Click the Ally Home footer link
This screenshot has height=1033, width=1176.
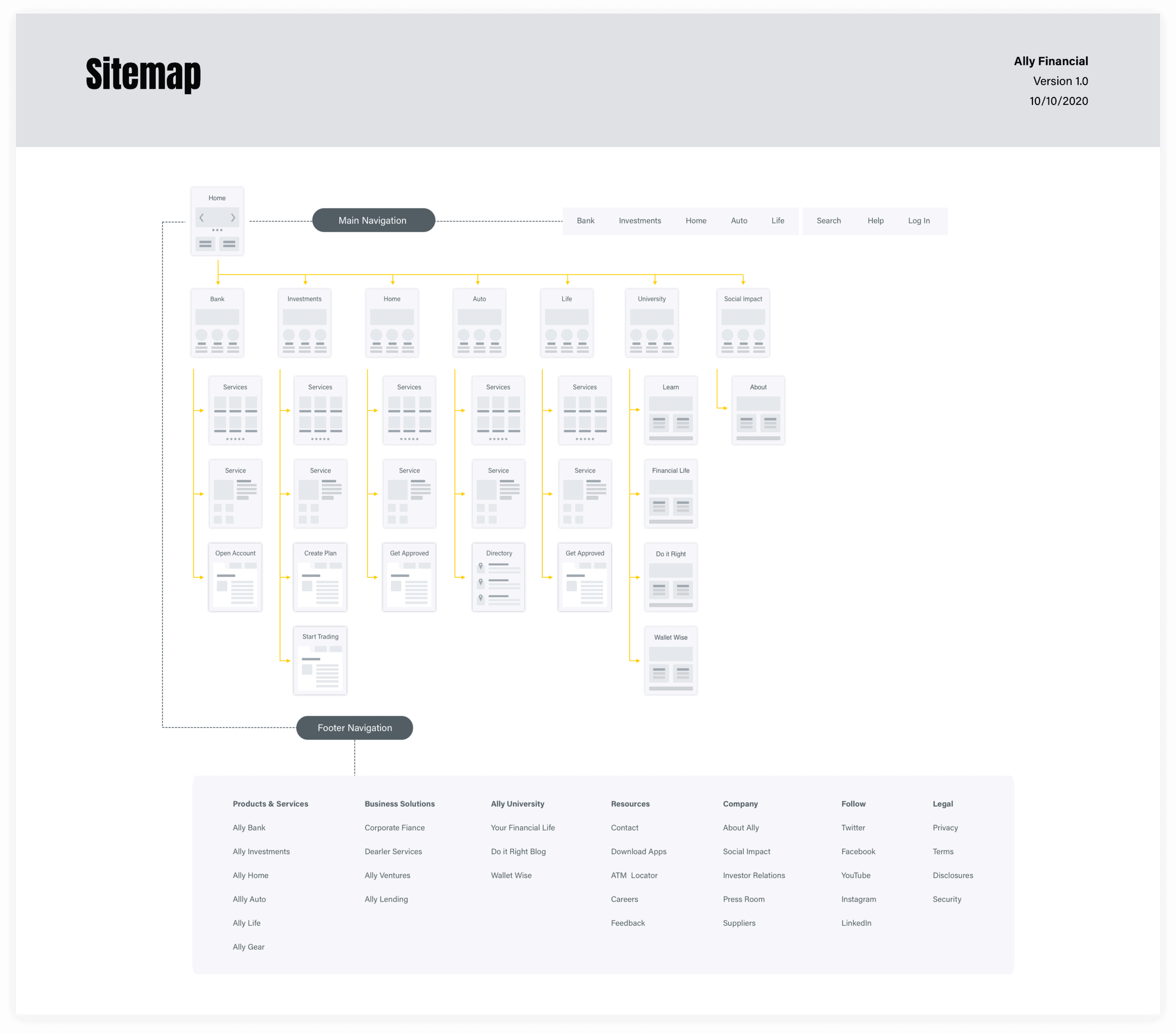coord(251,875)
